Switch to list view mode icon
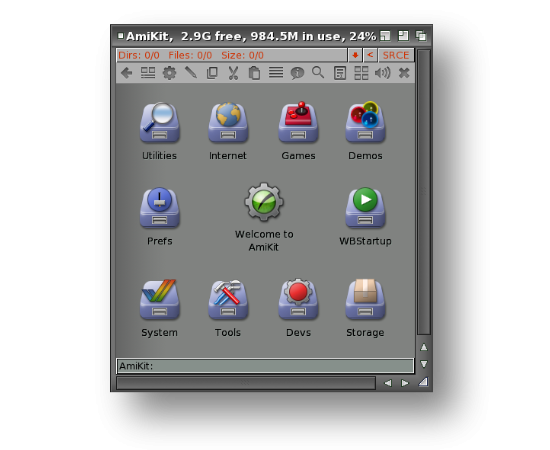Screen dimensions: 550x450 point(276,73)
